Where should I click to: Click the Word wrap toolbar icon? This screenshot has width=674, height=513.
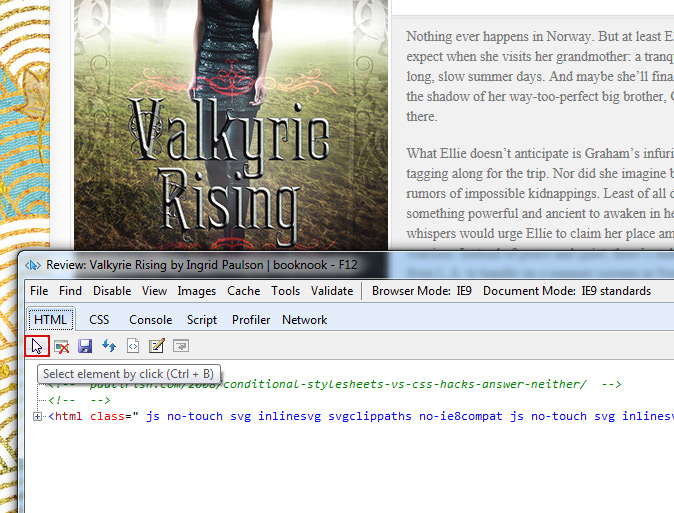180,346
